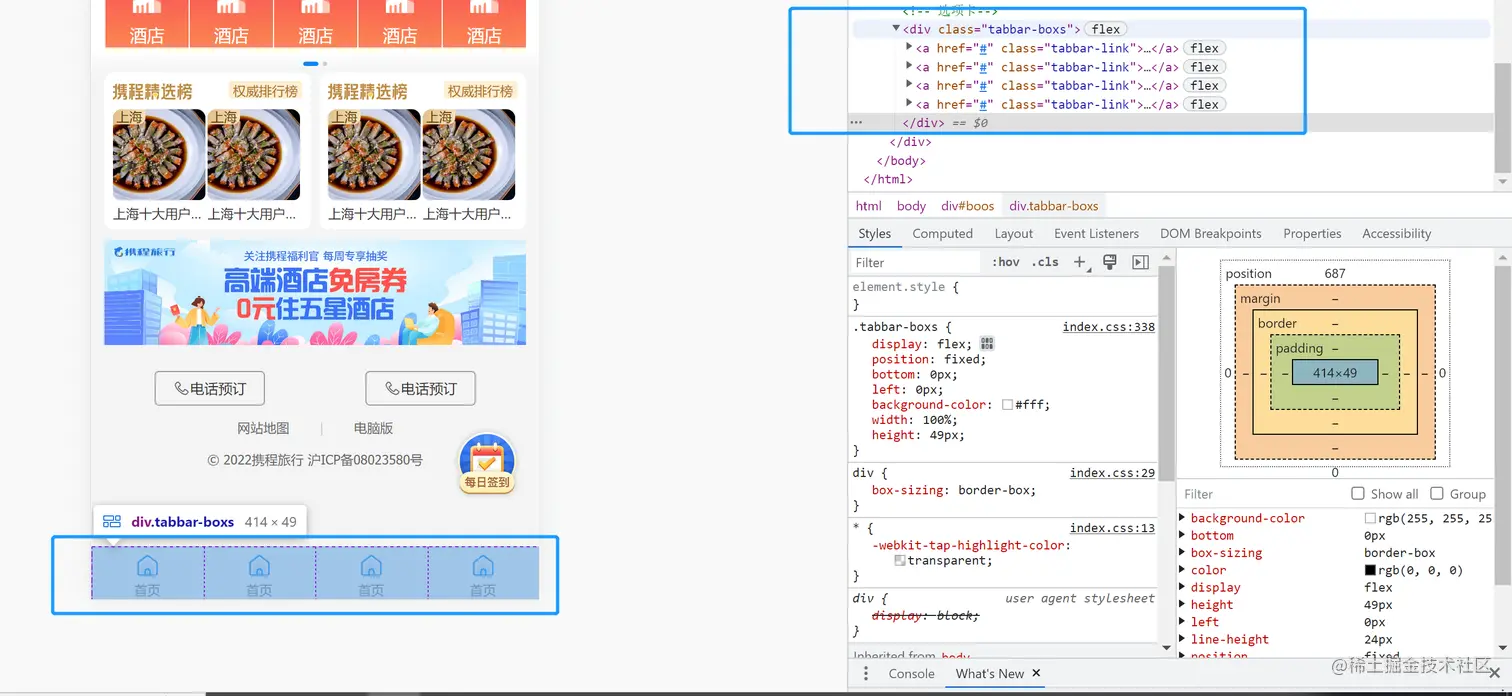This screenshot has height=696, width=1512.
Task: Click the New Style Rule plus icon
Action: (1079, 262)
